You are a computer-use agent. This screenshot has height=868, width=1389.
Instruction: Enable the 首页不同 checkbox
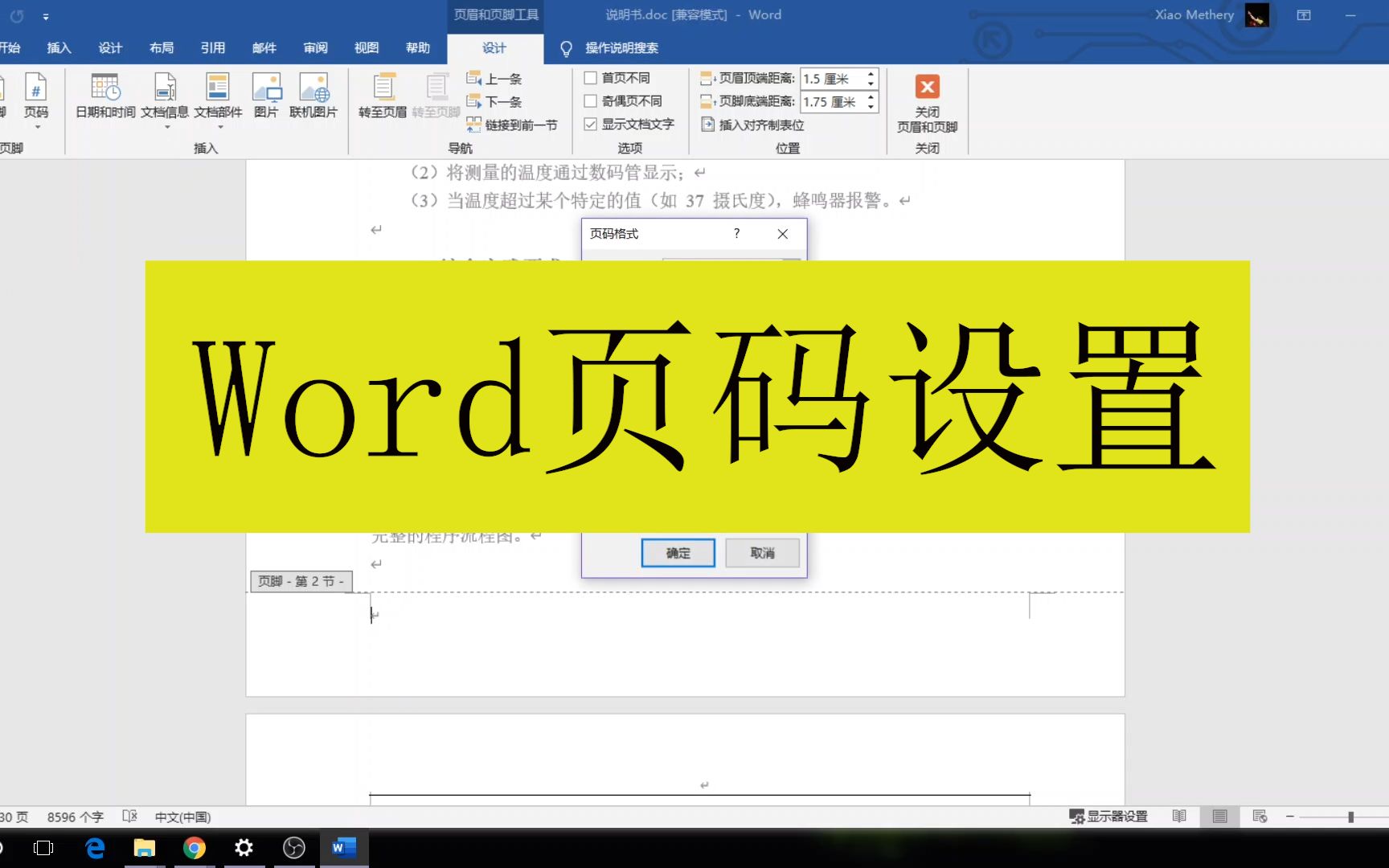click(590, 77)
